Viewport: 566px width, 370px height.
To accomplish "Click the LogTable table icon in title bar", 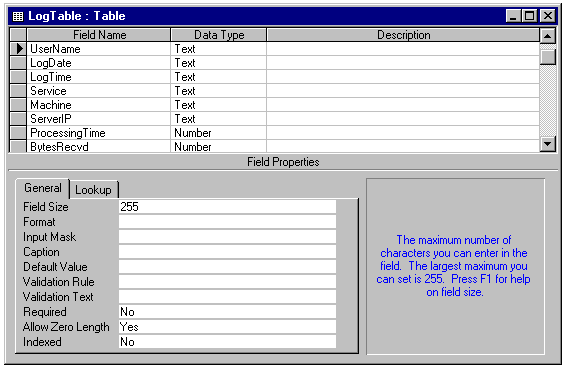I will coord(18,16).
